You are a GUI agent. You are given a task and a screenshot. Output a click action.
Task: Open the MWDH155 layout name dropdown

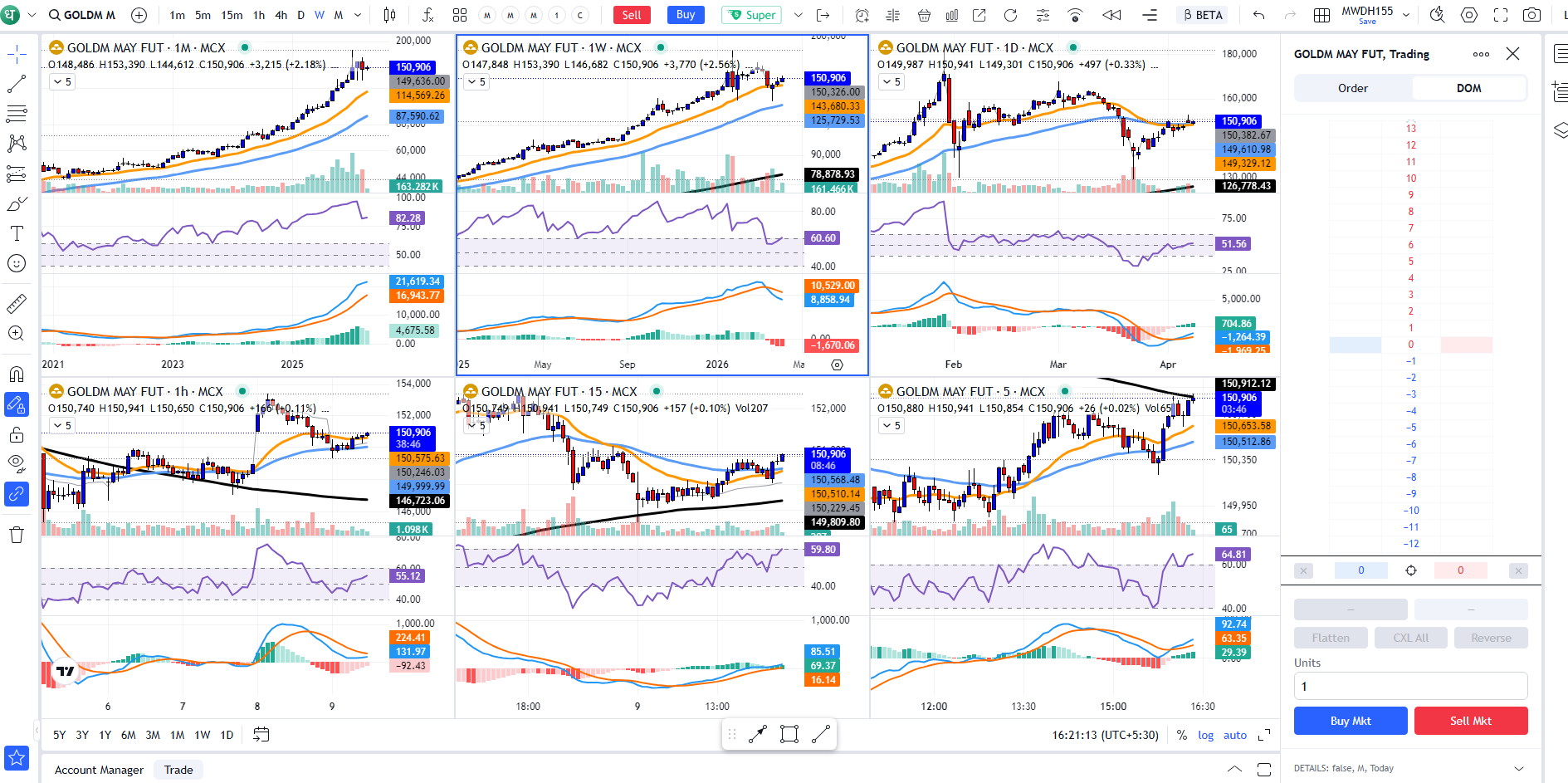point(1406,15)
